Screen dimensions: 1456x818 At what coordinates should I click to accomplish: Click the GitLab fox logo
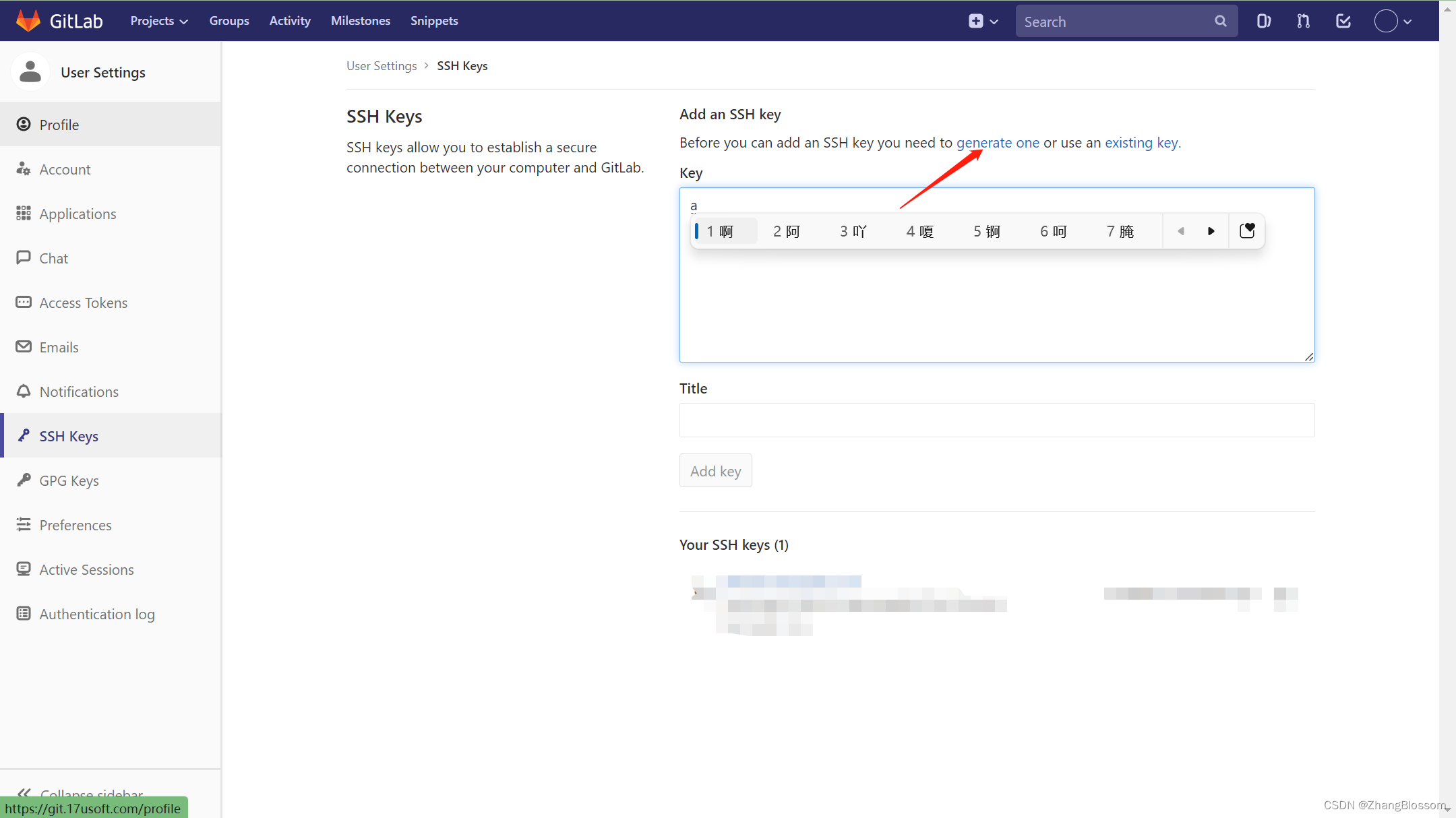28,21
